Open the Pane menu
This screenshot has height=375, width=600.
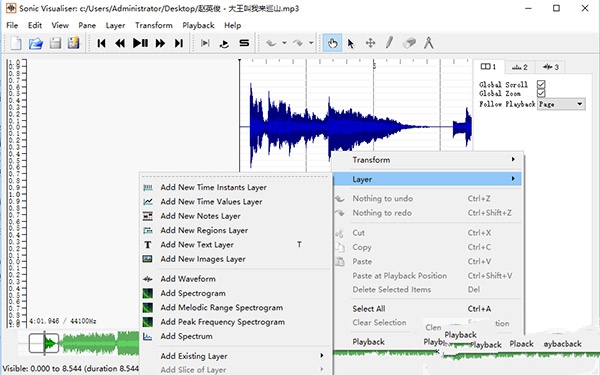pyautogui.click(x=87, y=25)
